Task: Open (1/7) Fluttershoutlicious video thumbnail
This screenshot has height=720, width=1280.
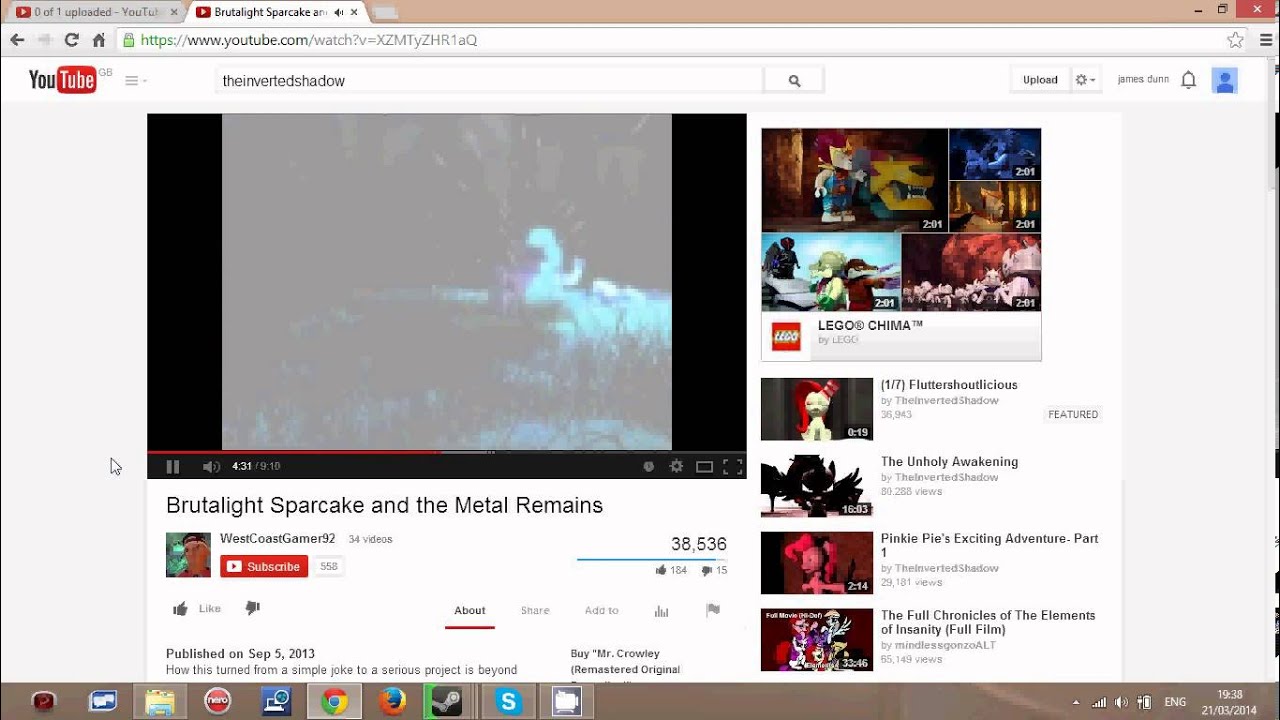Action: click(817, 409)
